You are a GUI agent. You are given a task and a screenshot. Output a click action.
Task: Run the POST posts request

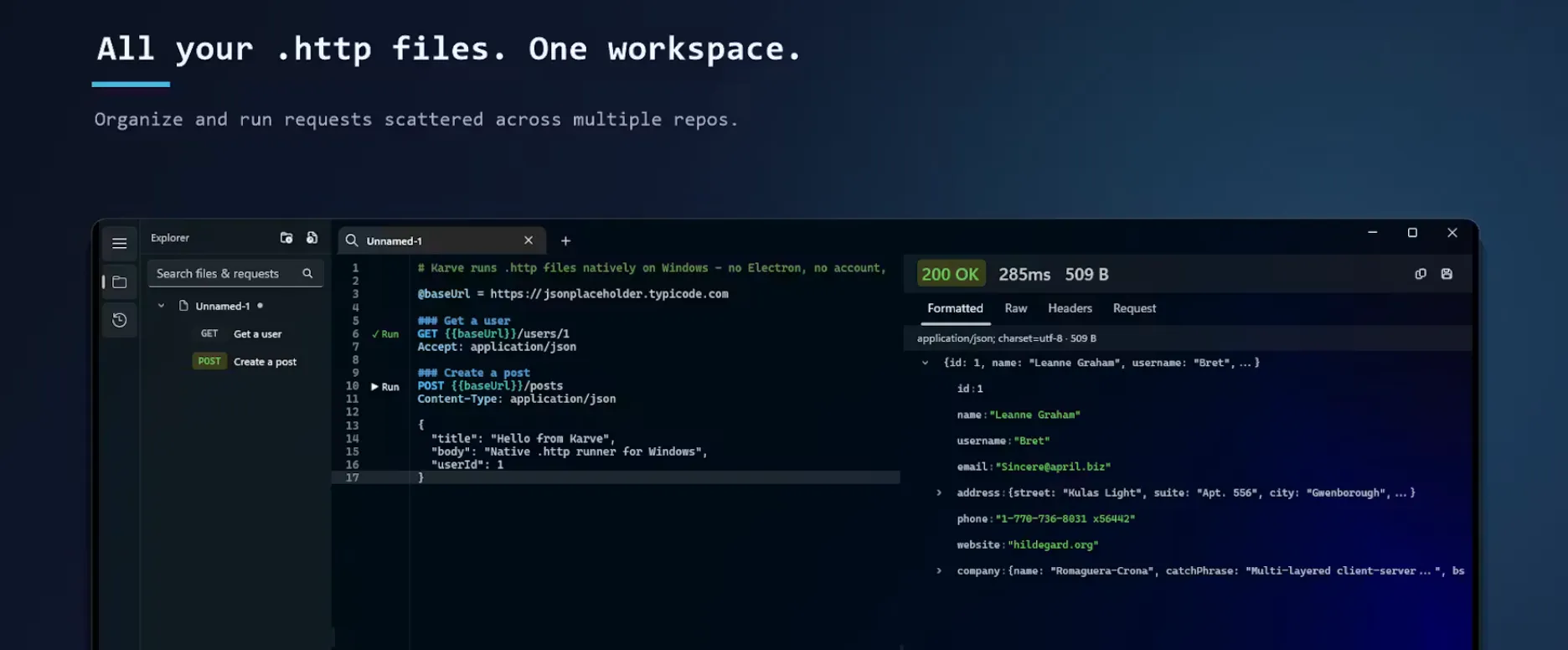click(385, 386)
